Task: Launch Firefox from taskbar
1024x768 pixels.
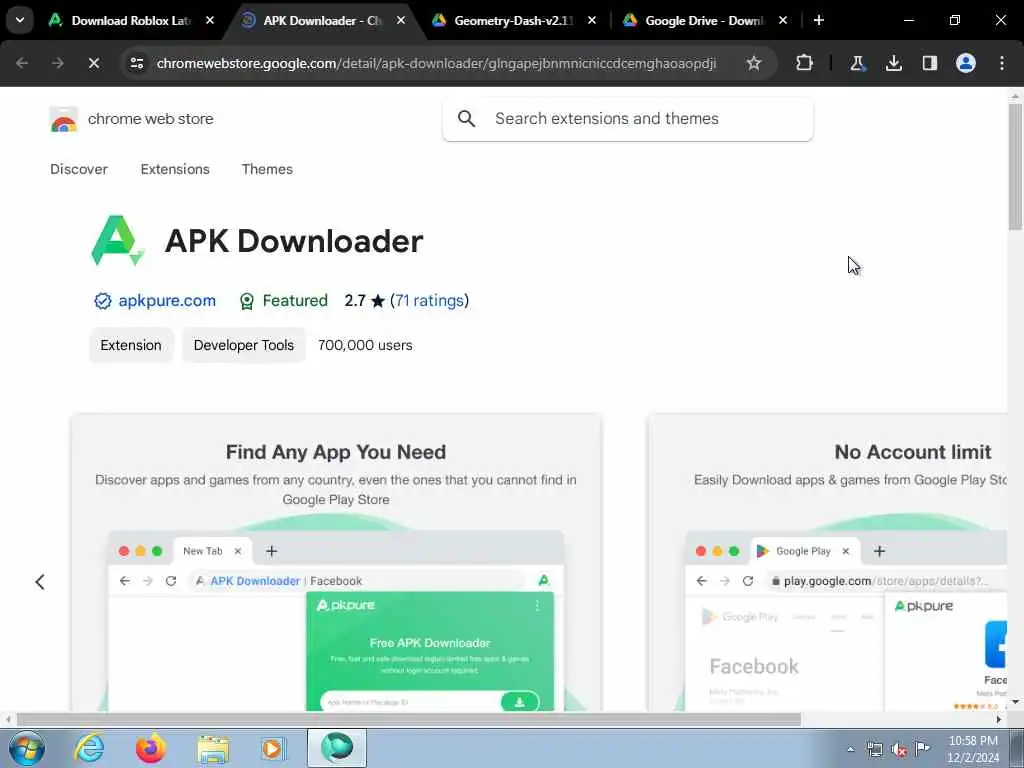Action: 150,748
